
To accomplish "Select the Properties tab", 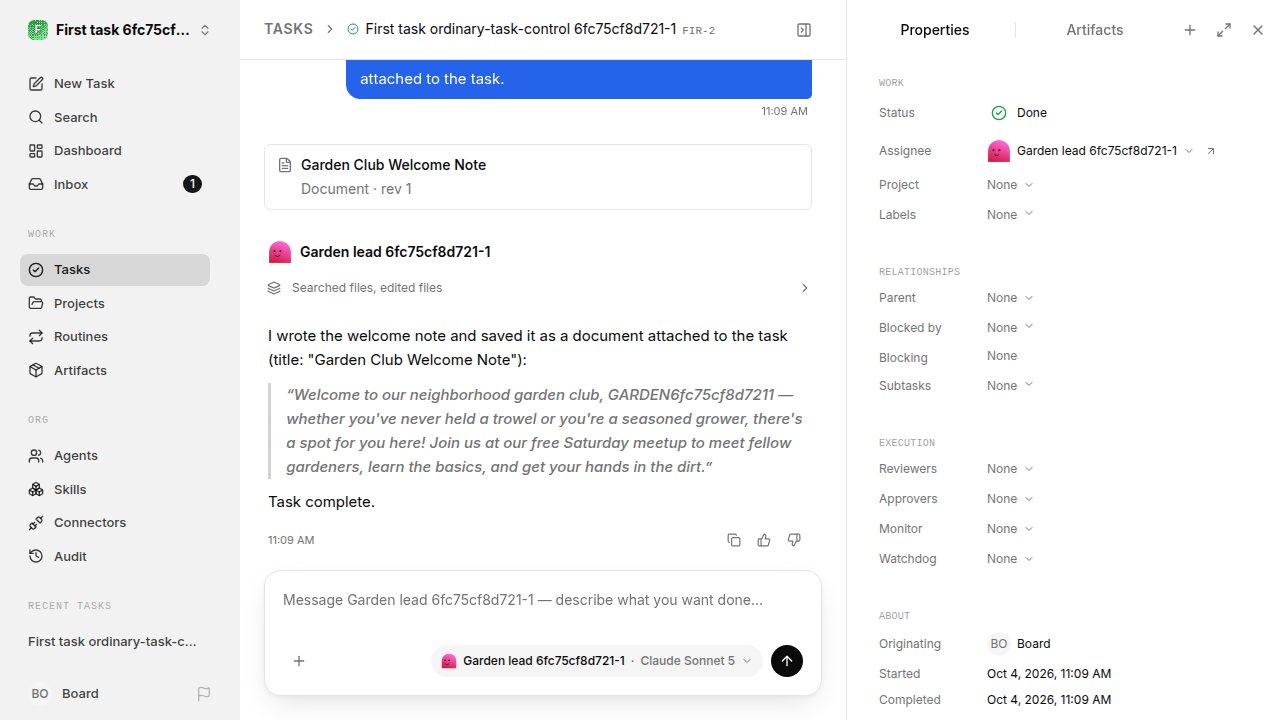I will (x=934, y=30).
